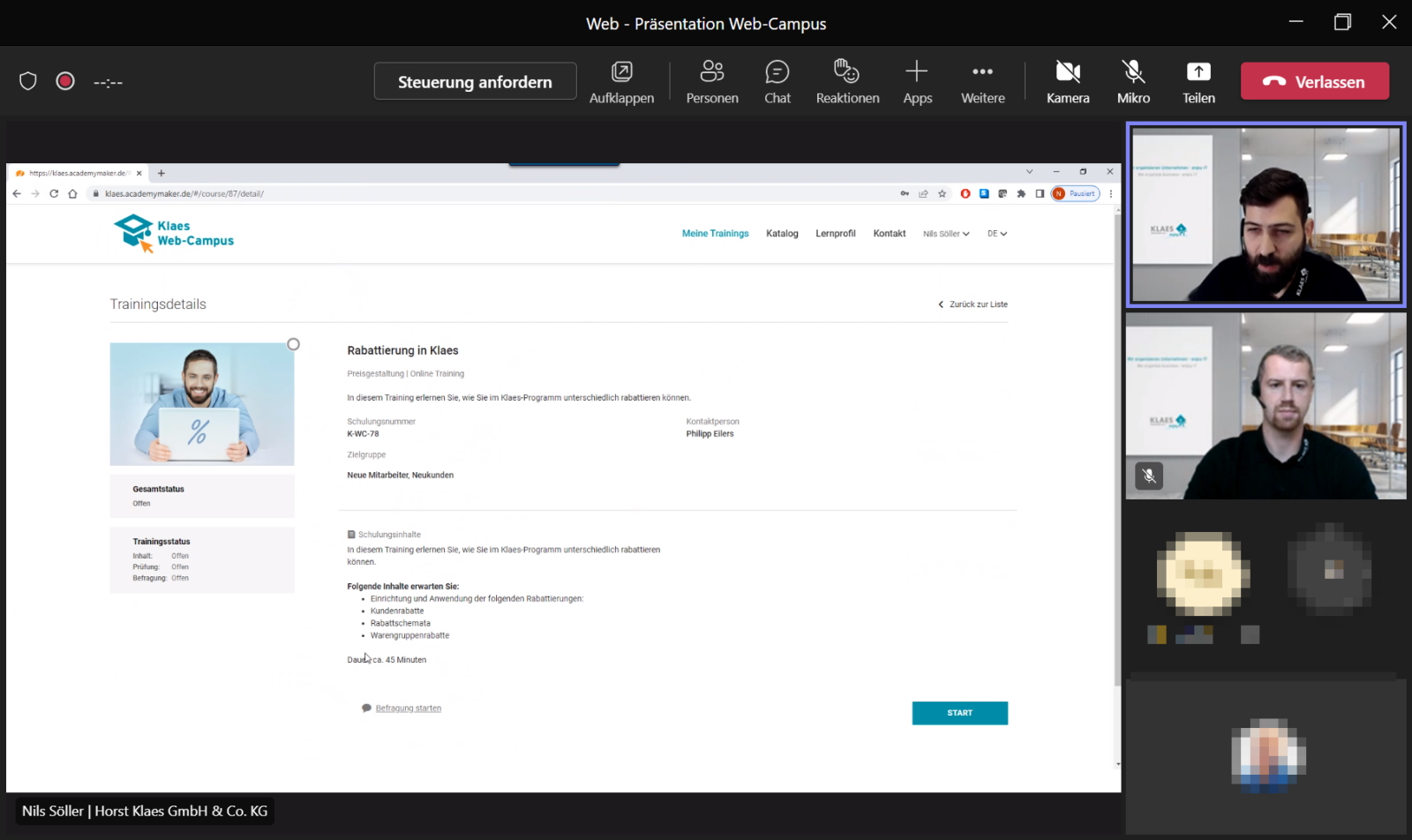Screen dimensions: 1412x840
Task: Bookmark page with the star icon
Action: click(x=943, y=193)
